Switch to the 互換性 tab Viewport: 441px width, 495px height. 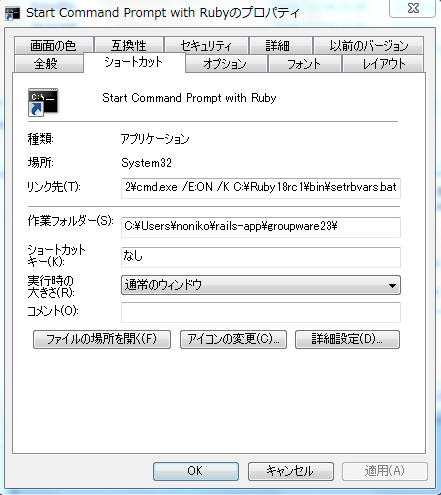[x=129, y=45]
